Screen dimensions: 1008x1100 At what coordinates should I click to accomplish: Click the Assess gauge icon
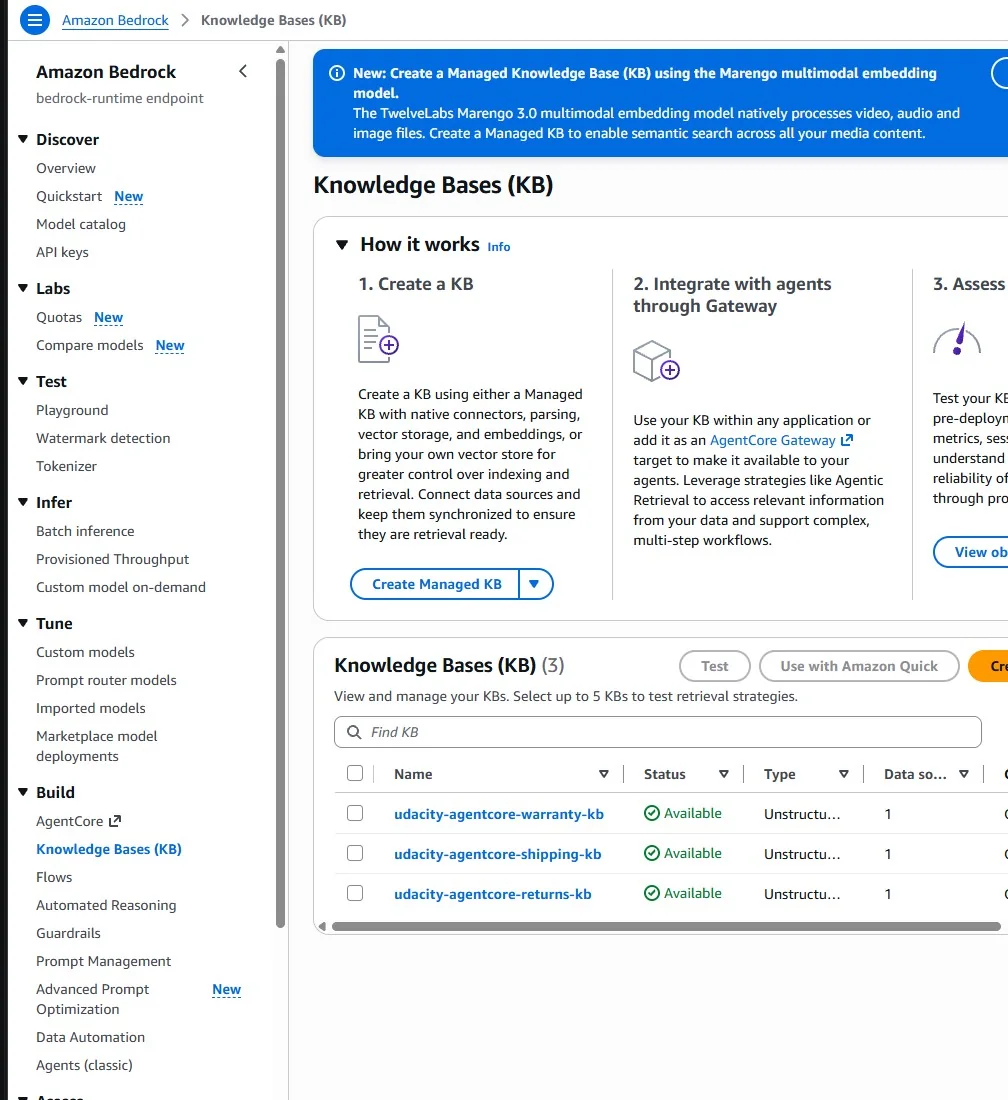point(957,339)
